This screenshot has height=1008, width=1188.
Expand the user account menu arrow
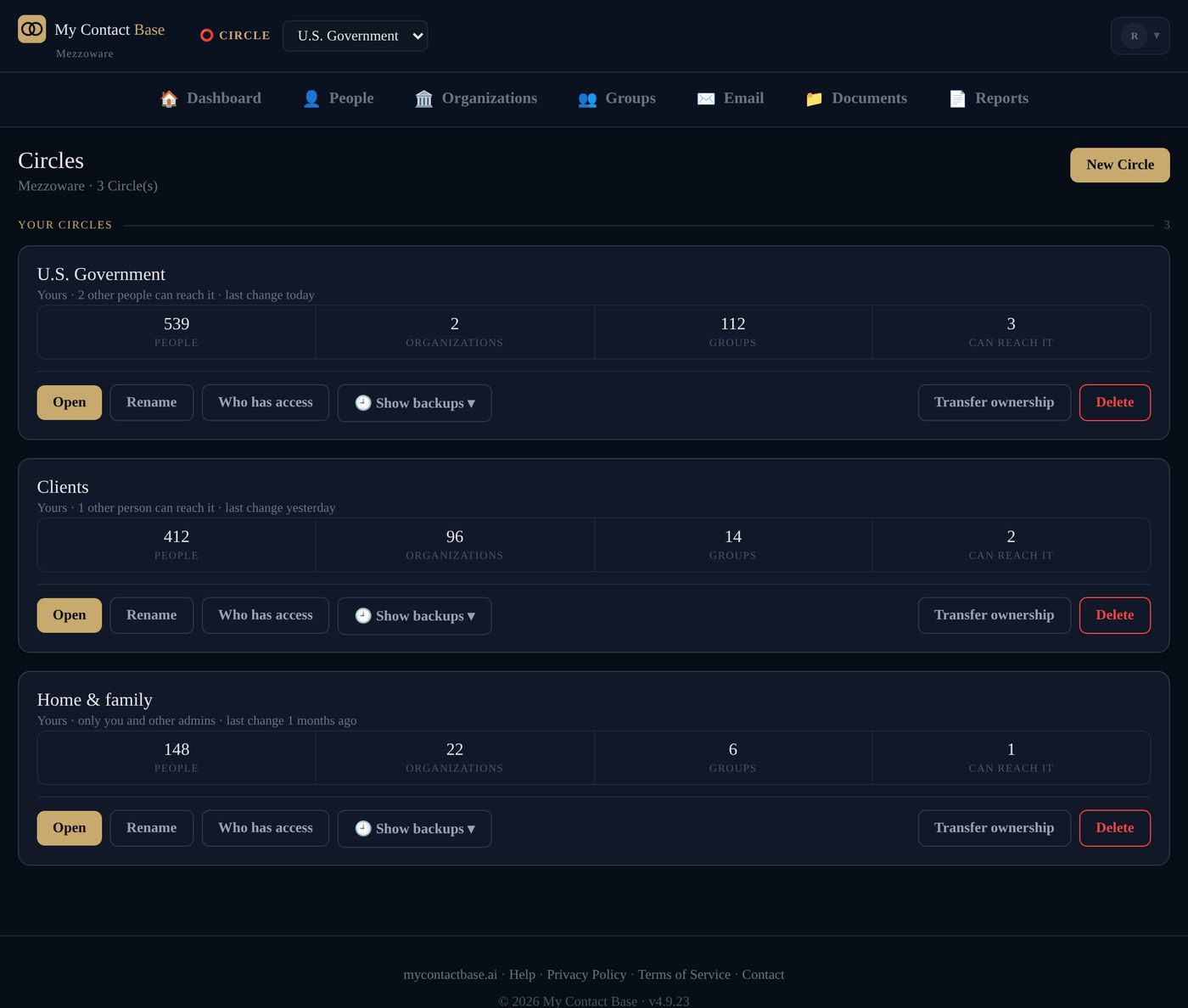[x=1157, y=36]
